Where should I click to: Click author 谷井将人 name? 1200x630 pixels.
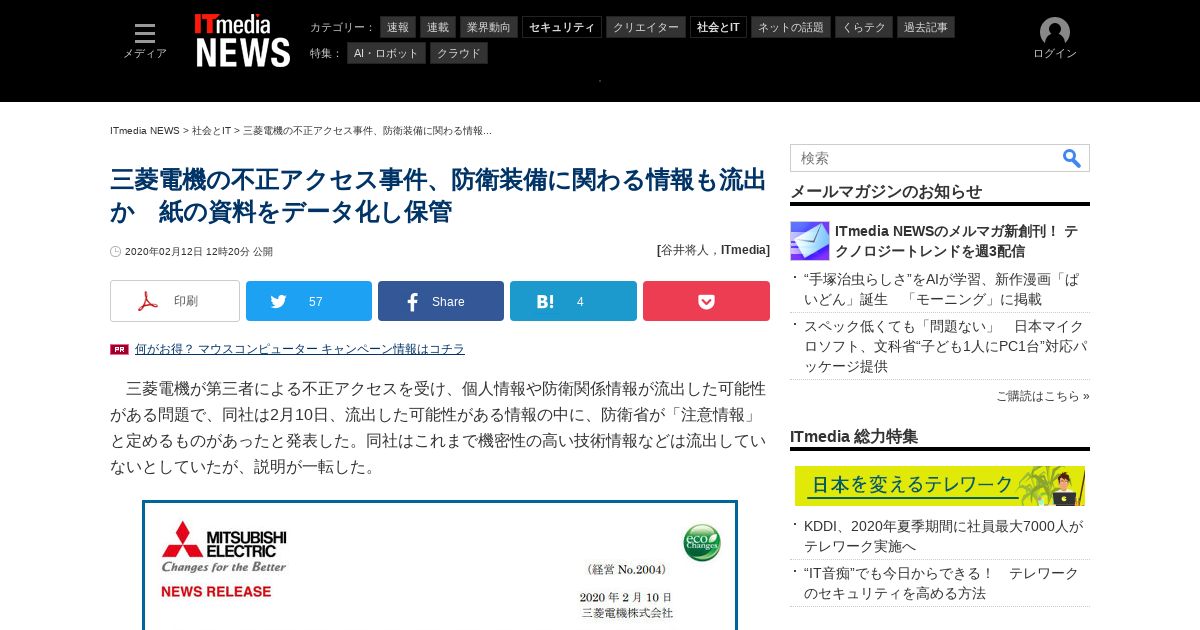pos(688,250)
